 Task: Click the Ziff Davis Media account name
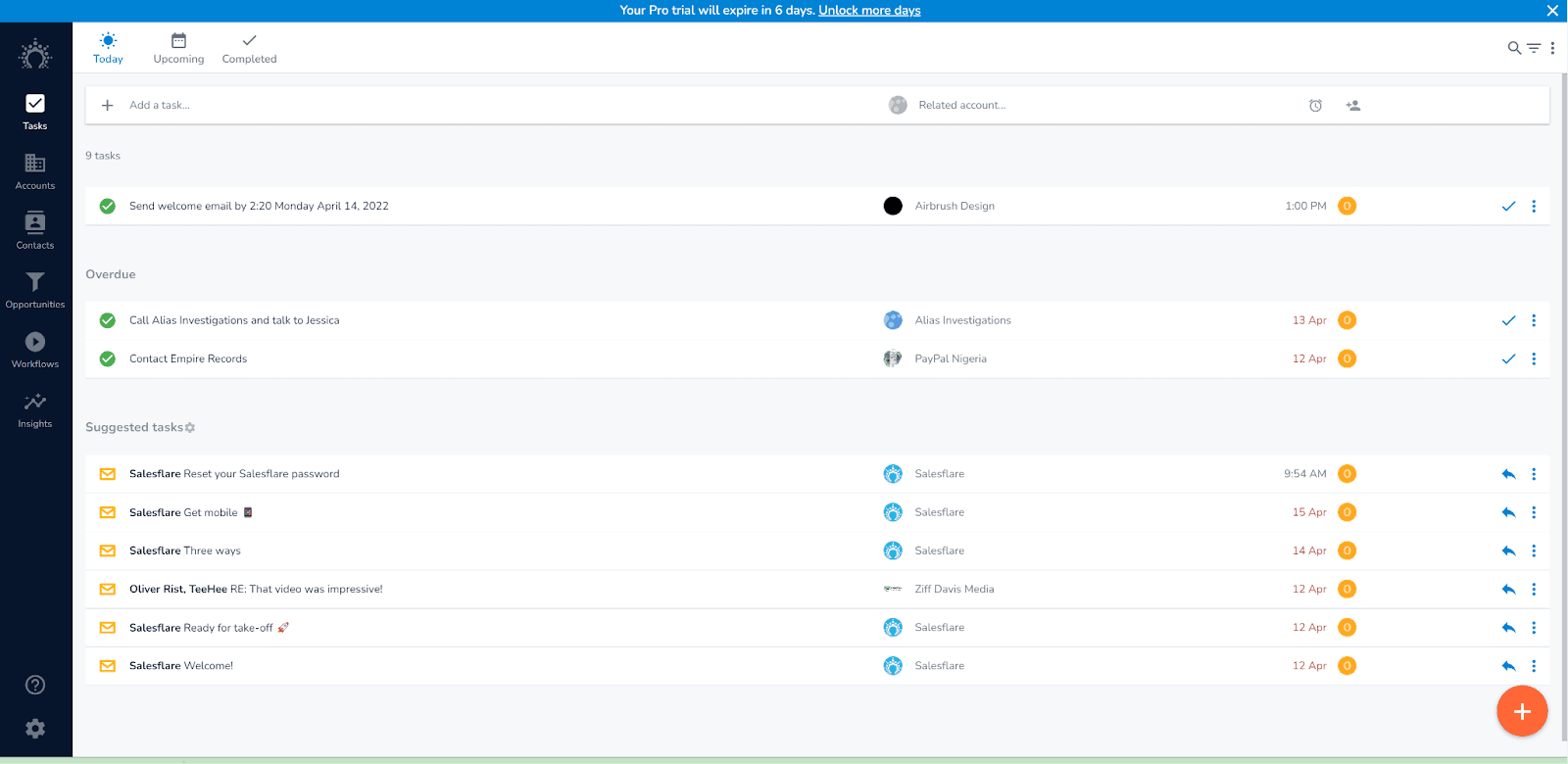point(955,589)
